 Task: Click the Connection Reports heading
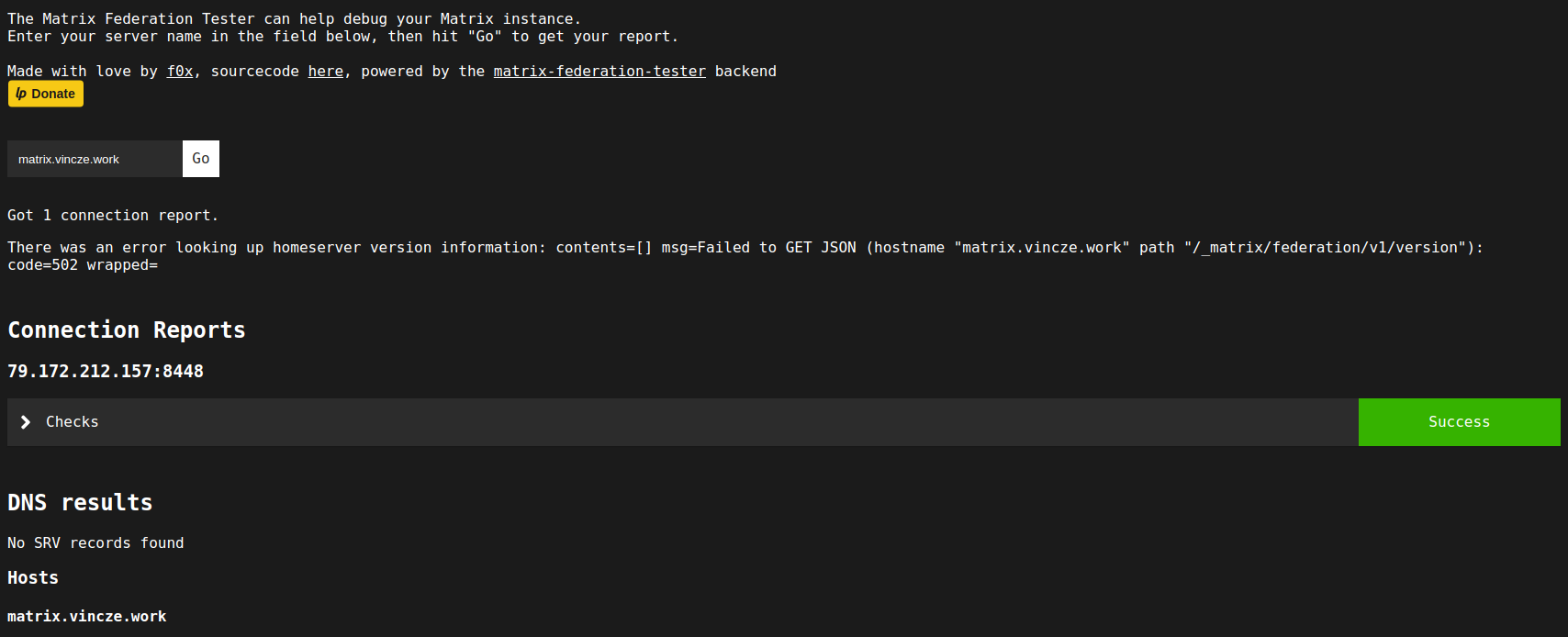tap(127, 330)
